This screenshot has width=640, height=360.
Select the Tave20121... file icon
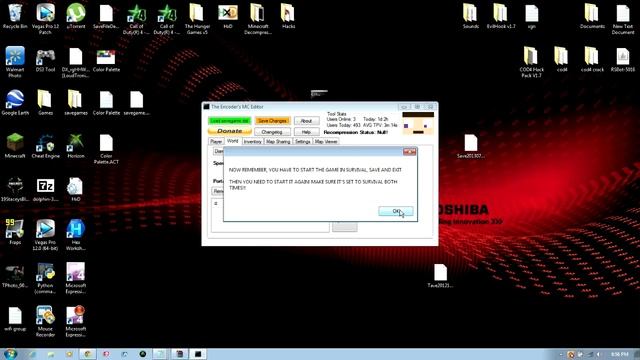click(x=440, y=276)
